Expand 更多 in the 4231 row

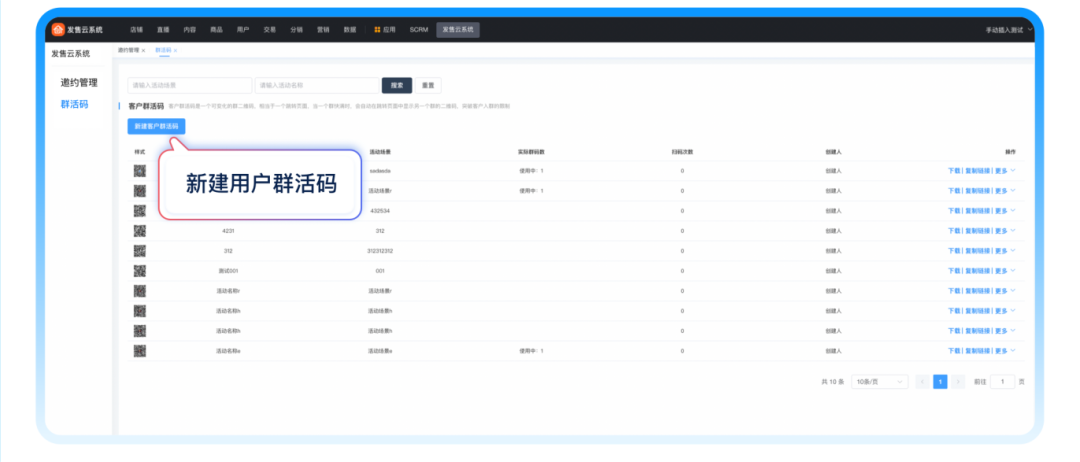point(1005,231)
